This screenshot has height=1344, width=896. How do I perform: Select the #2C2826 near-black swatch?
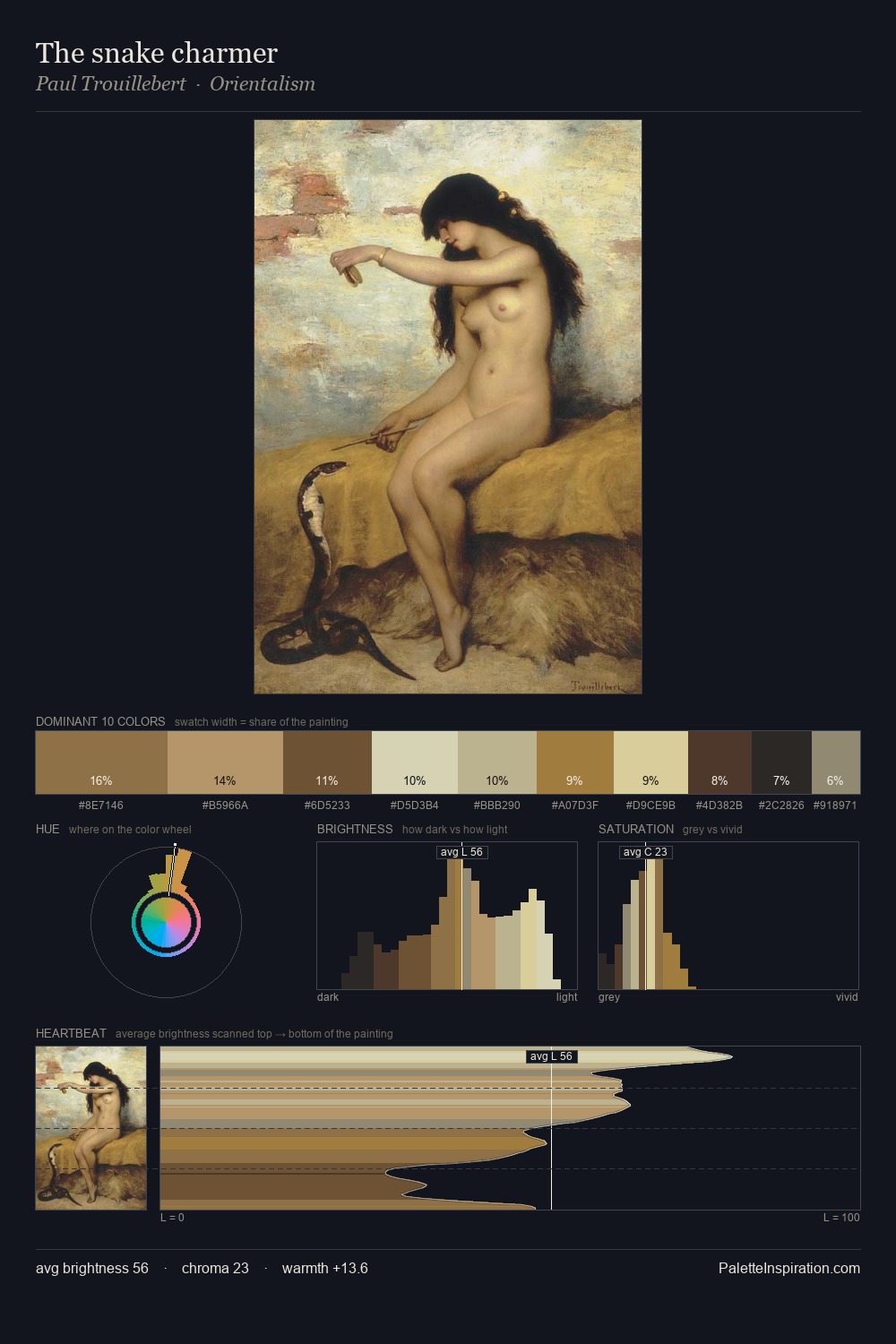point(781,762)
